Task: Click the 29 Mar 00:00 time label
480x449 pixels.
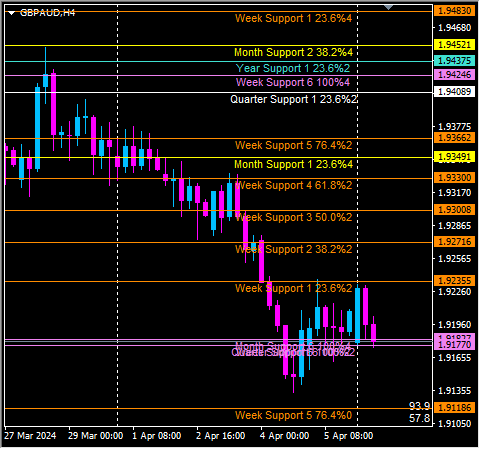Action: (96, 436)
